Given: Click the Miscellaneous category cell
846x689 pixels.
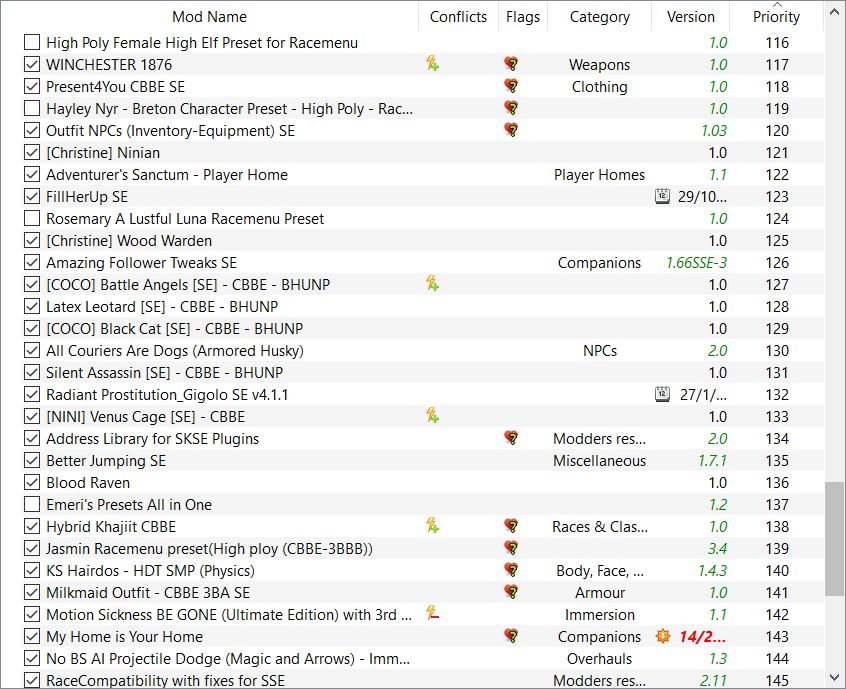Looking at the screenshot, I should pyautogui.click(x=599, y=461).
